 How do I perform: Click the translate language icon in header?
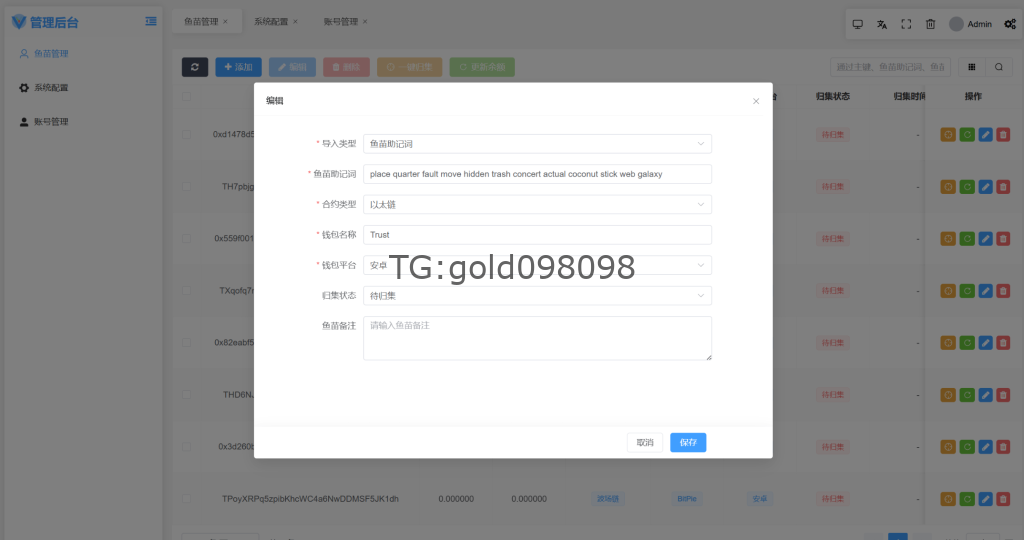[x=882, y=24]
